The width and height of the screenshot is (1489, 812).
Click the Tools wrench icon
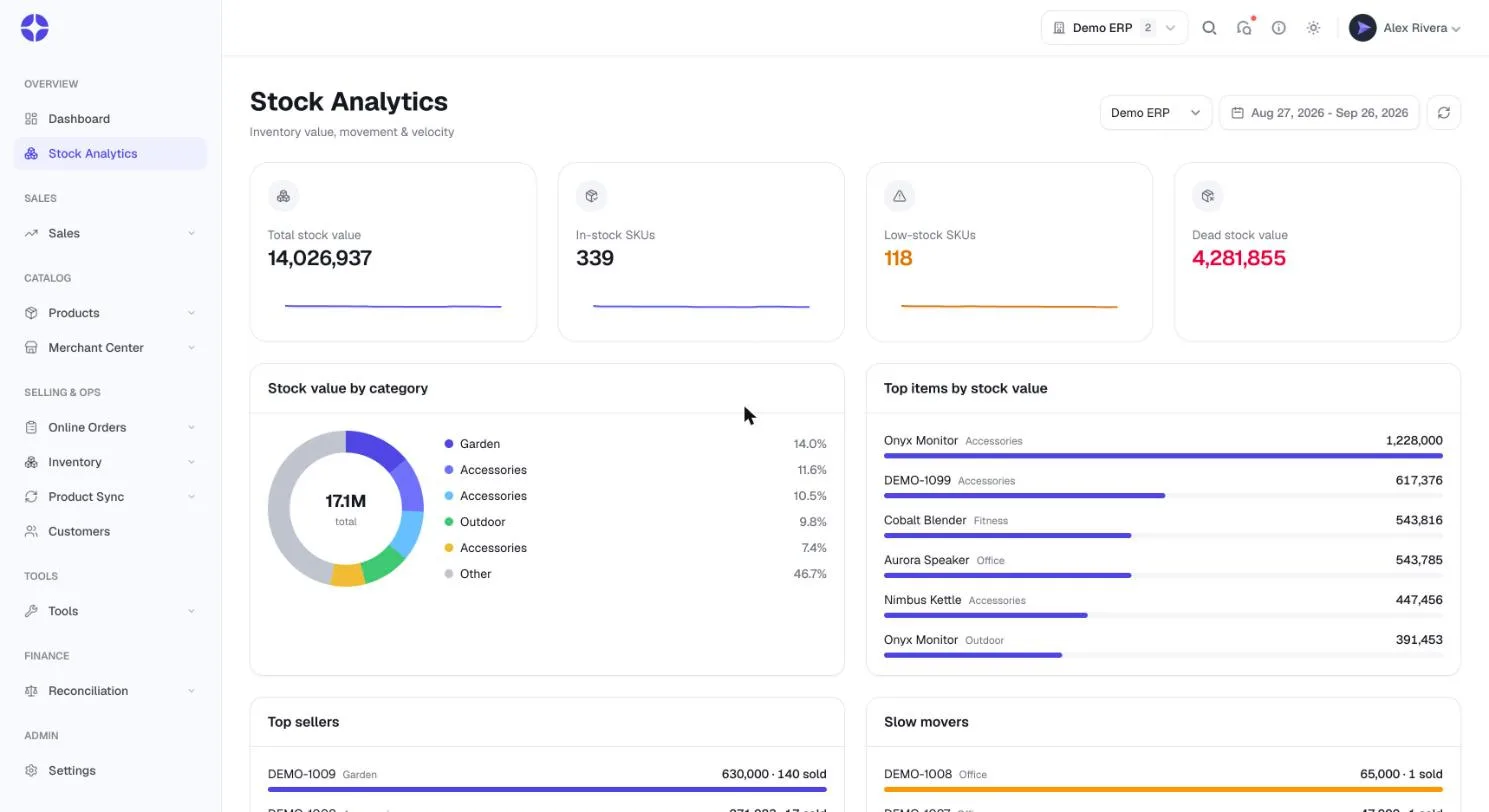[x=31, y=611]
